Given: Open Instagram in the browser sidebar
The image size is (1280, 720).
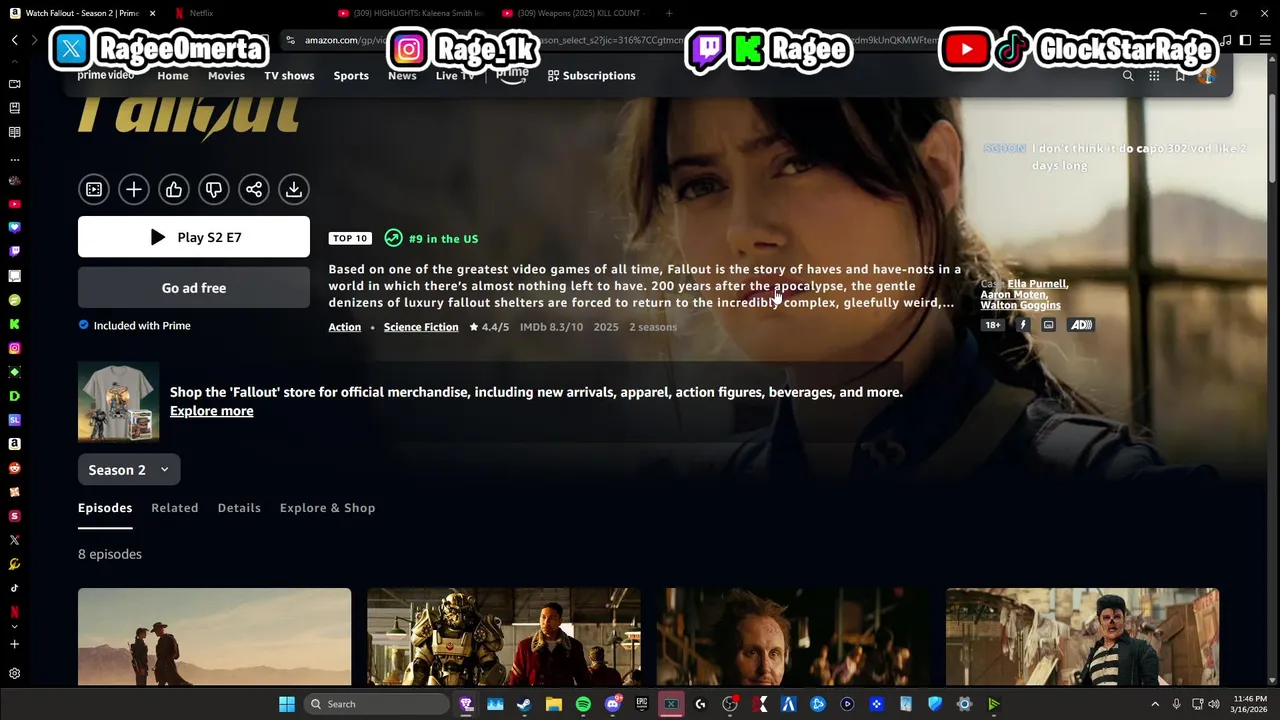Looking at the screenshot, I should (x=14, y=348).
